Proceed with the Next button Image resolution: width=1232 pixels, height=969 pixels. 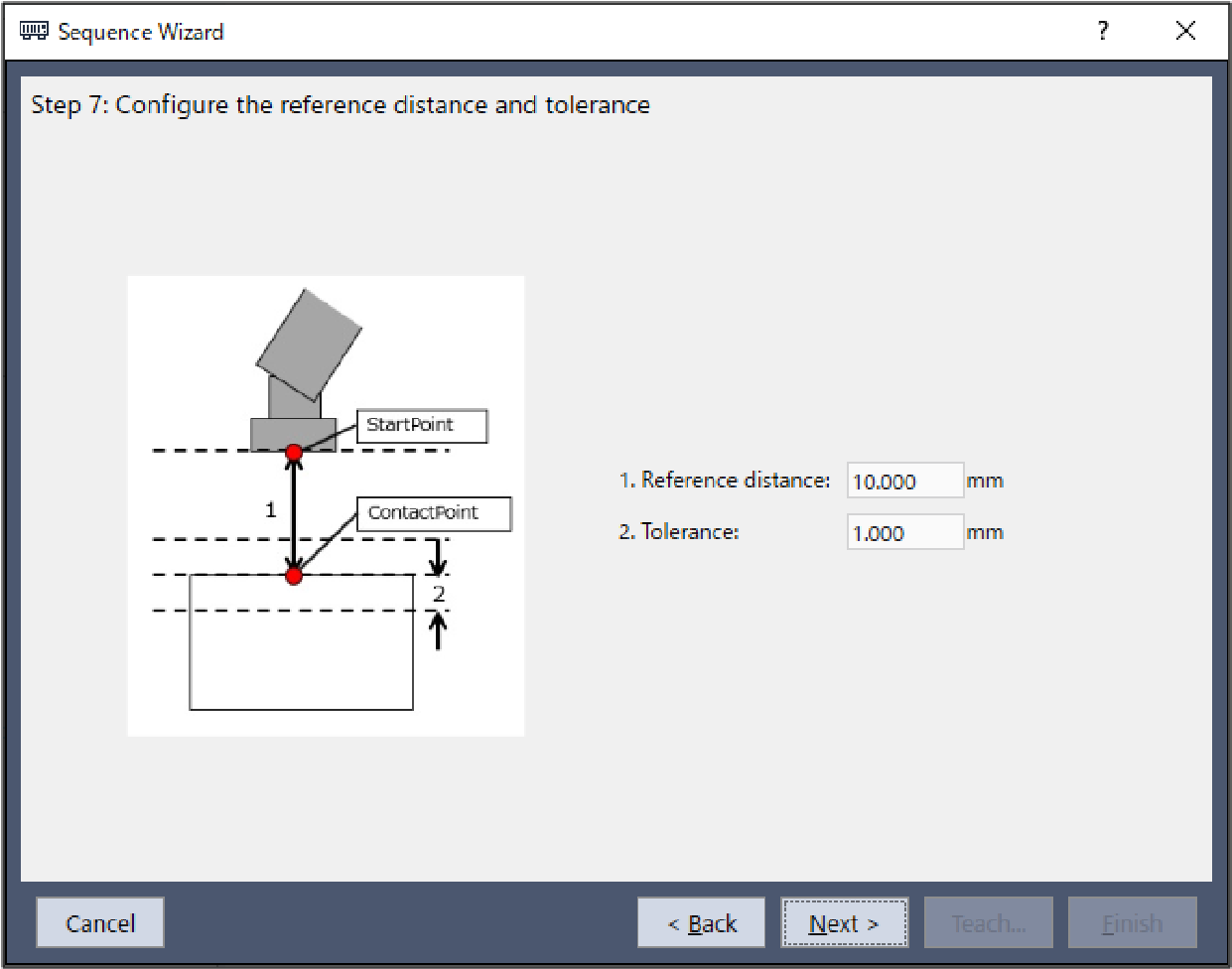click(x=844, y=923)
